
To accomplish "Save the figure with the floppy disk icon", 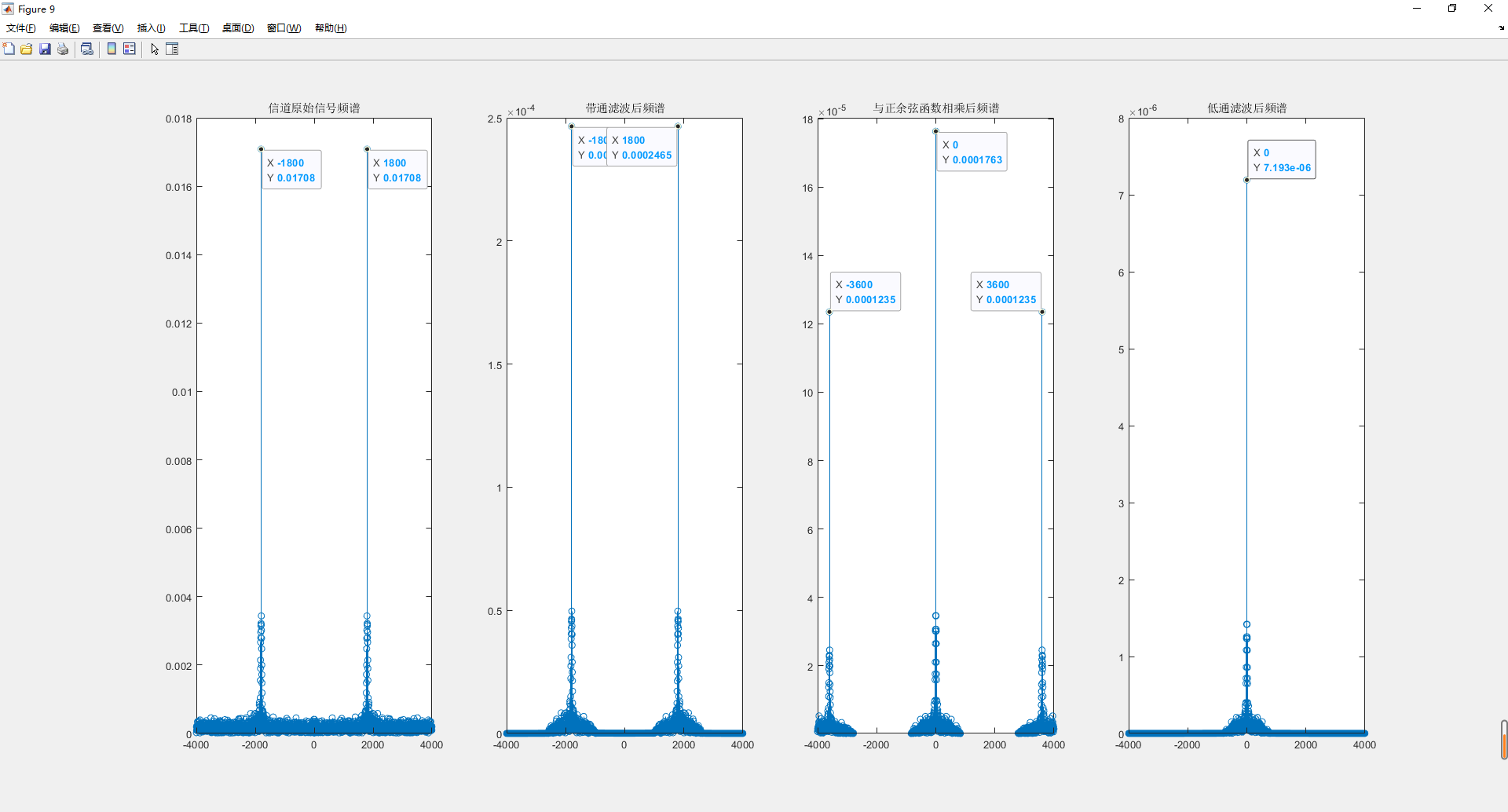I will click(x=45, y=49).
